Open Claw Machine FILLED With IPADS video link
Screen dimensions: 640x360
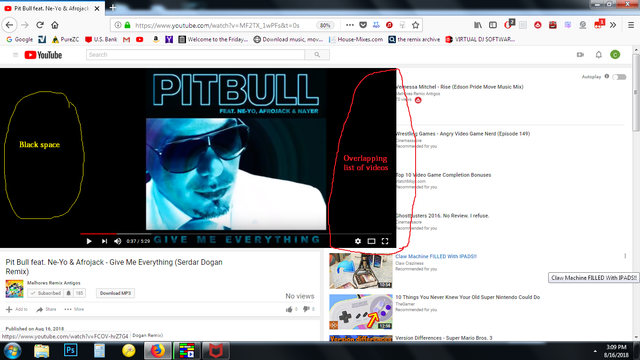click(x=436, y=256)
